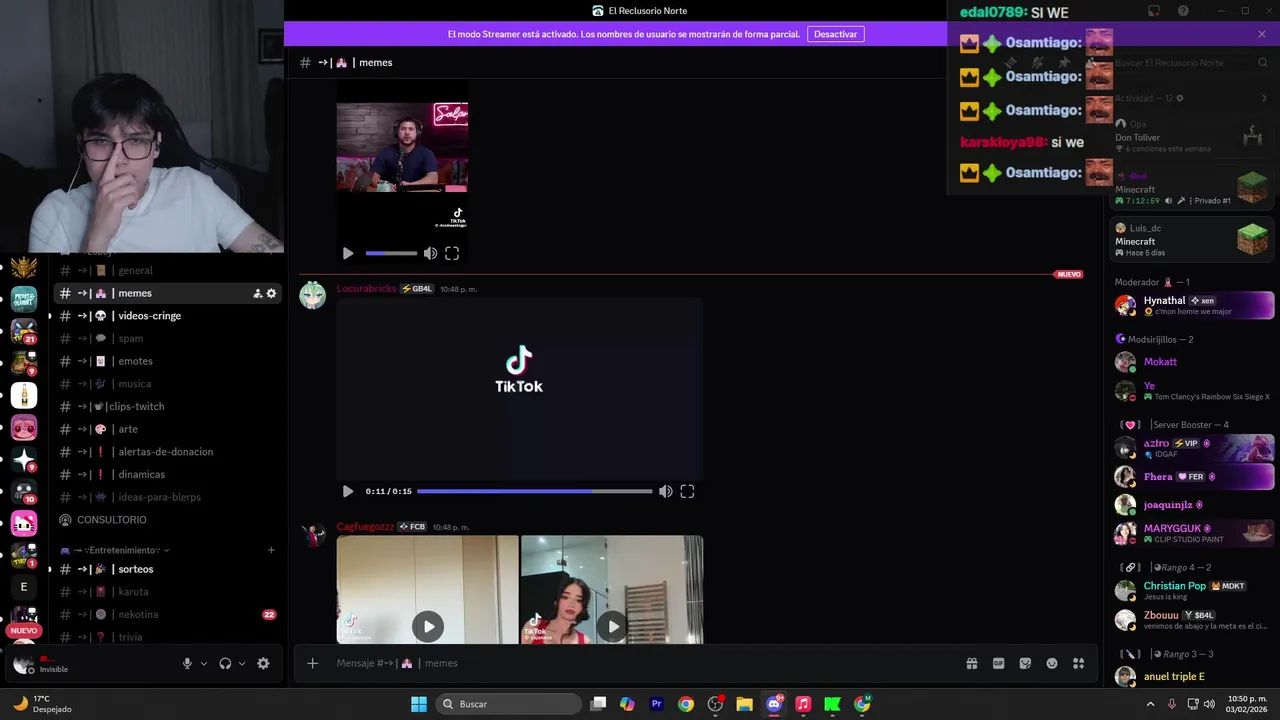The height and width of the screenshot is (720, 1280).
Task: Open the dinamicas channel
Action: (x=166, y=474)
